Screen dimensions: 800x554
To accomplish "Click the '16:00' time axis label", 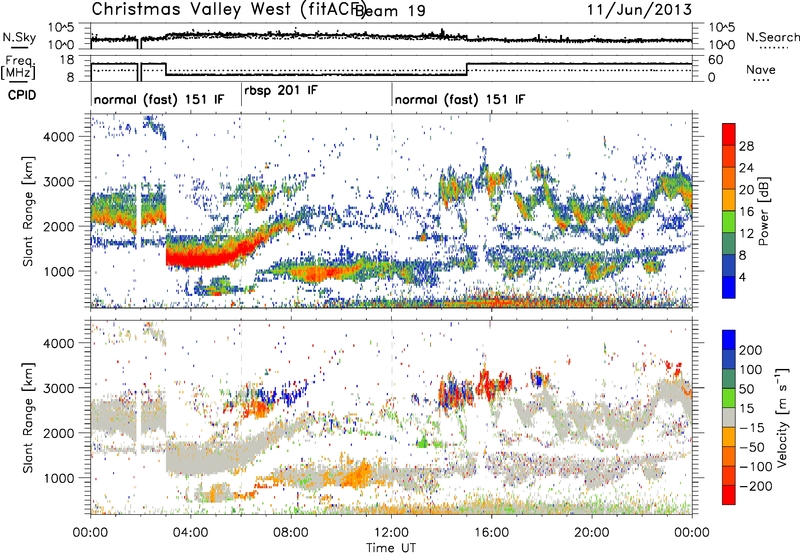I will (x=491, y=533).
